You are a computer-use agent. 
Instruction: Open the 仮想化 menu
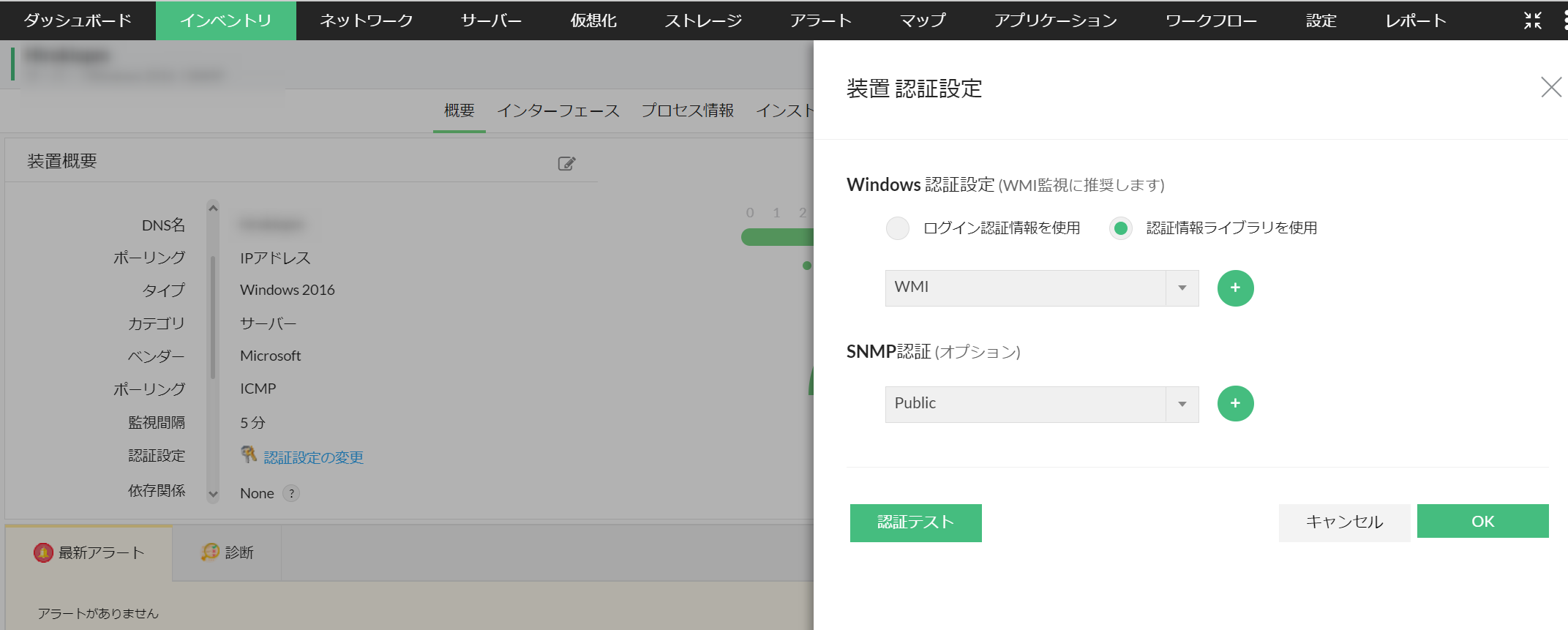593,20
